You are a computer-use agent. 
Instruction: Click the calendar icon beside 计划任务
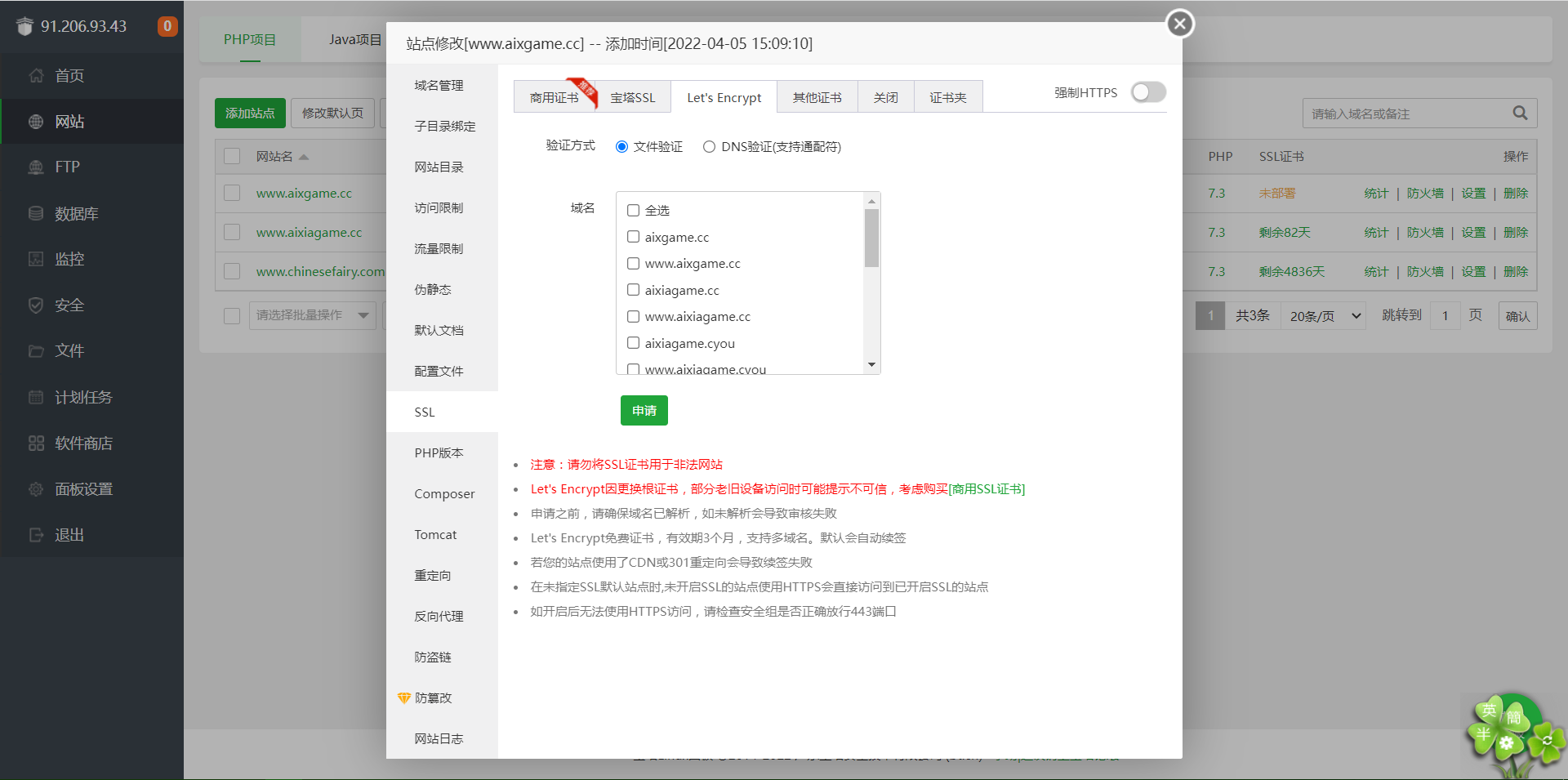[x=36, y=397]
